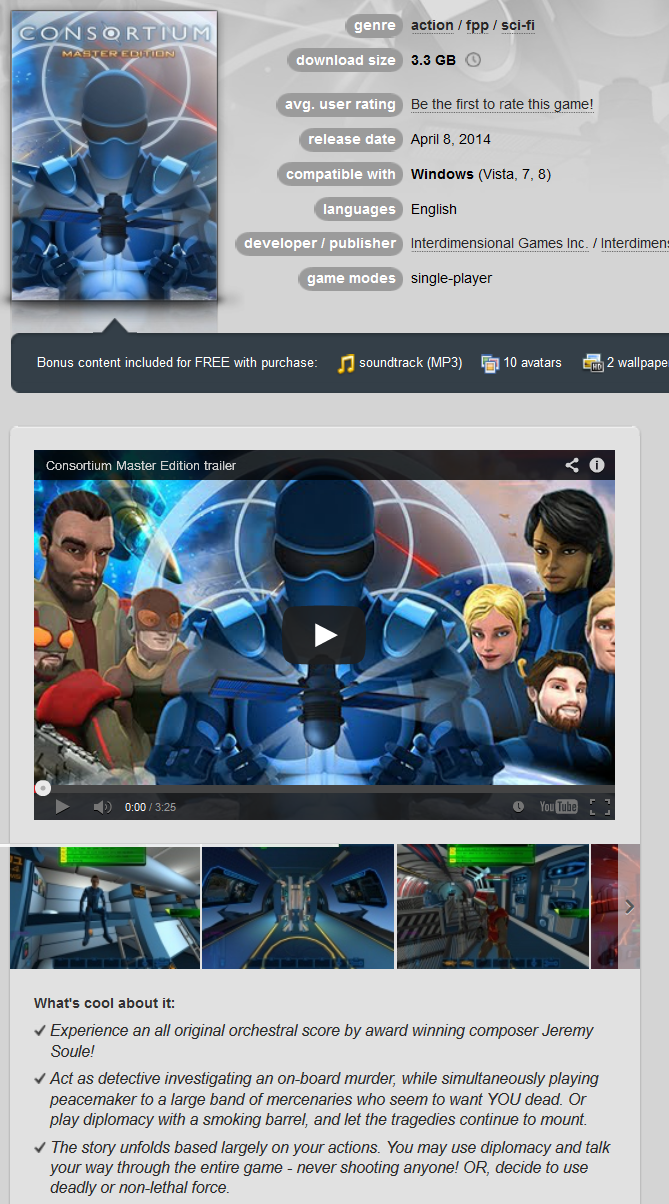
Task: Click 'Be the first to rate this game!'
Action: (x=503, y=104)
